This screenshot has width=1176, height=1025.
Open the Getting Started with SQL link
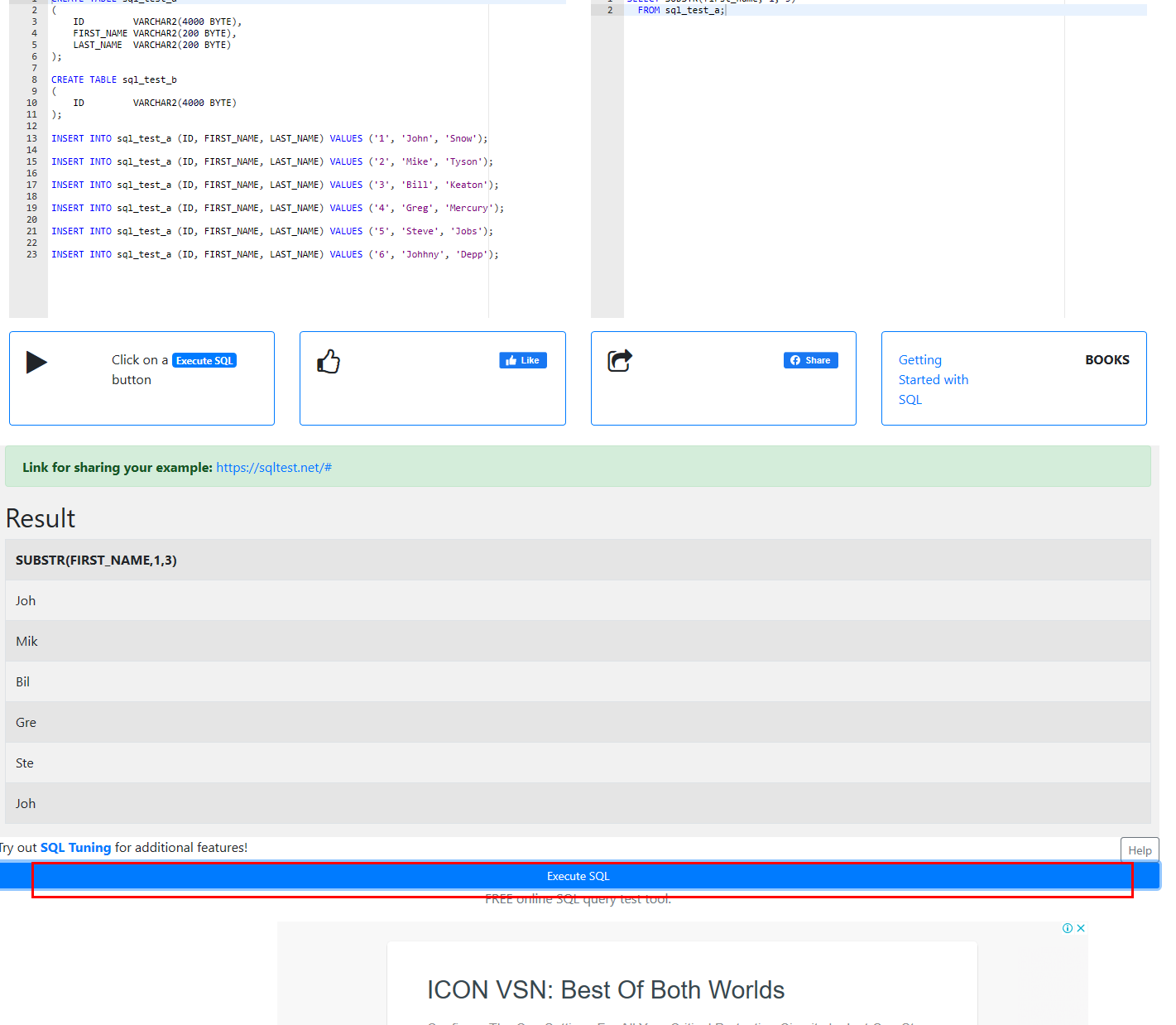tap(934, 379)
